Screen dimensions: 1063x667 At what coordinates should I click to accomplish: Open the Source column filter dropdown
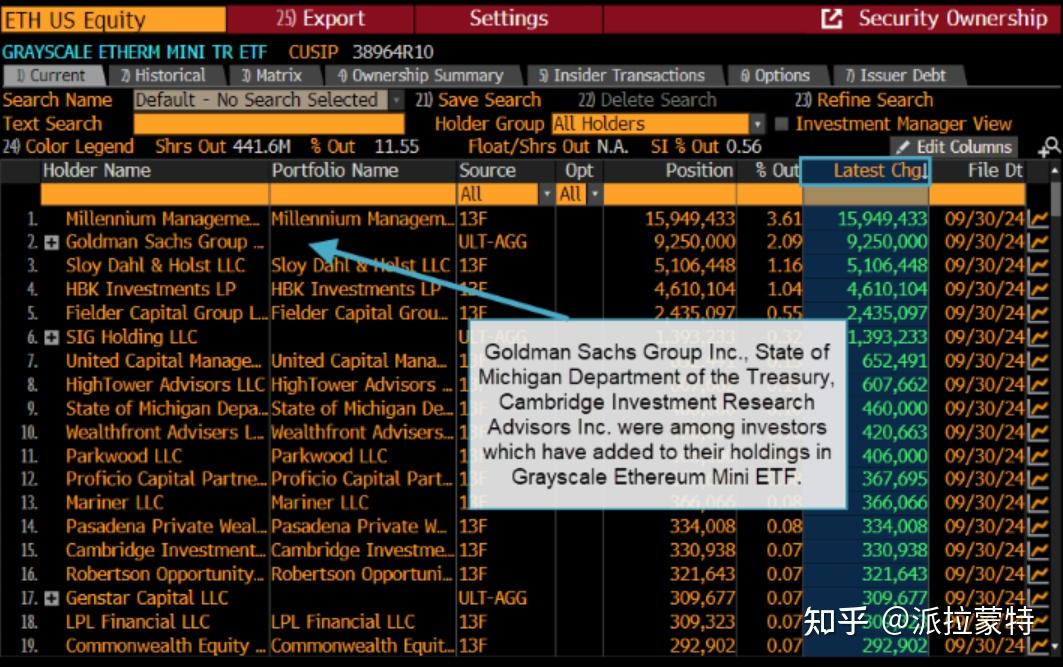pyautogui.click(x=546, y=194)
